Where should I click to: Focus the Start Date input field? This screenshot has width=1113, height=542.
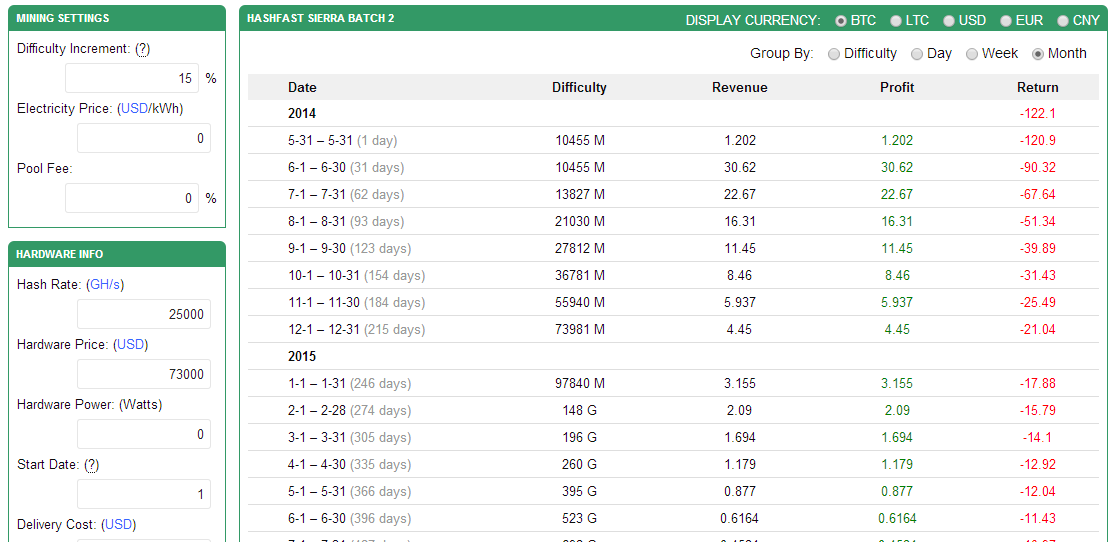click(x=144, y=494)
